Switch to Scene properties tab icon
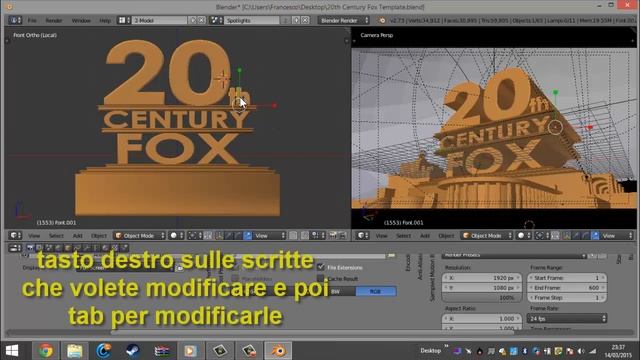This screenshot has height=360, width=640. (x=49, y=248)
